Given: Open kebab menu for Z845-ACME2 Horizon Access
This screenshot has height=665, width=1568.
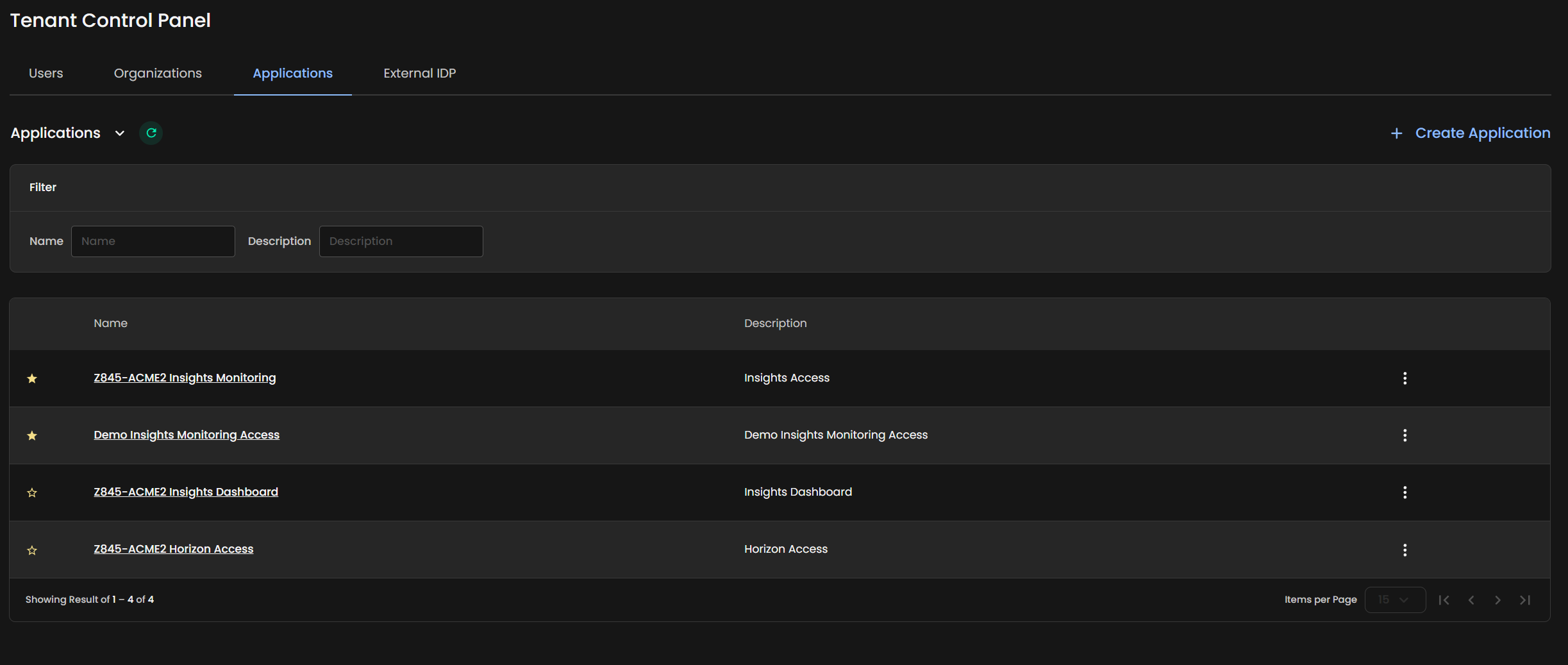Looking at the screenshot, I should [1405, 550].
